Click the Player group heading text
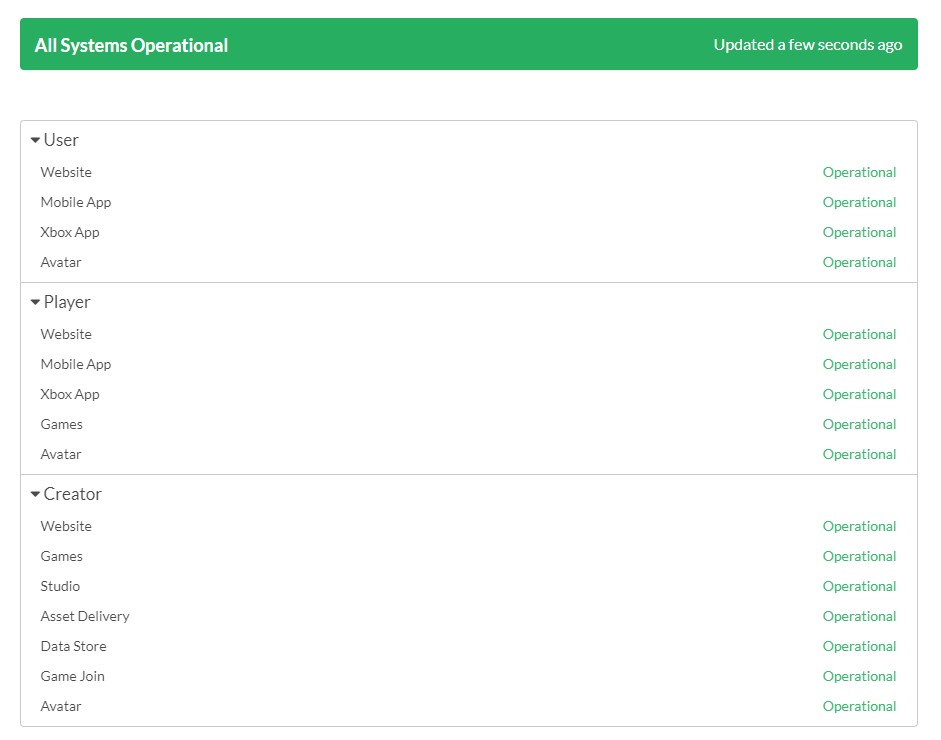Image resolution: width=941 pixels, height=740 pixels. point(67,302)
